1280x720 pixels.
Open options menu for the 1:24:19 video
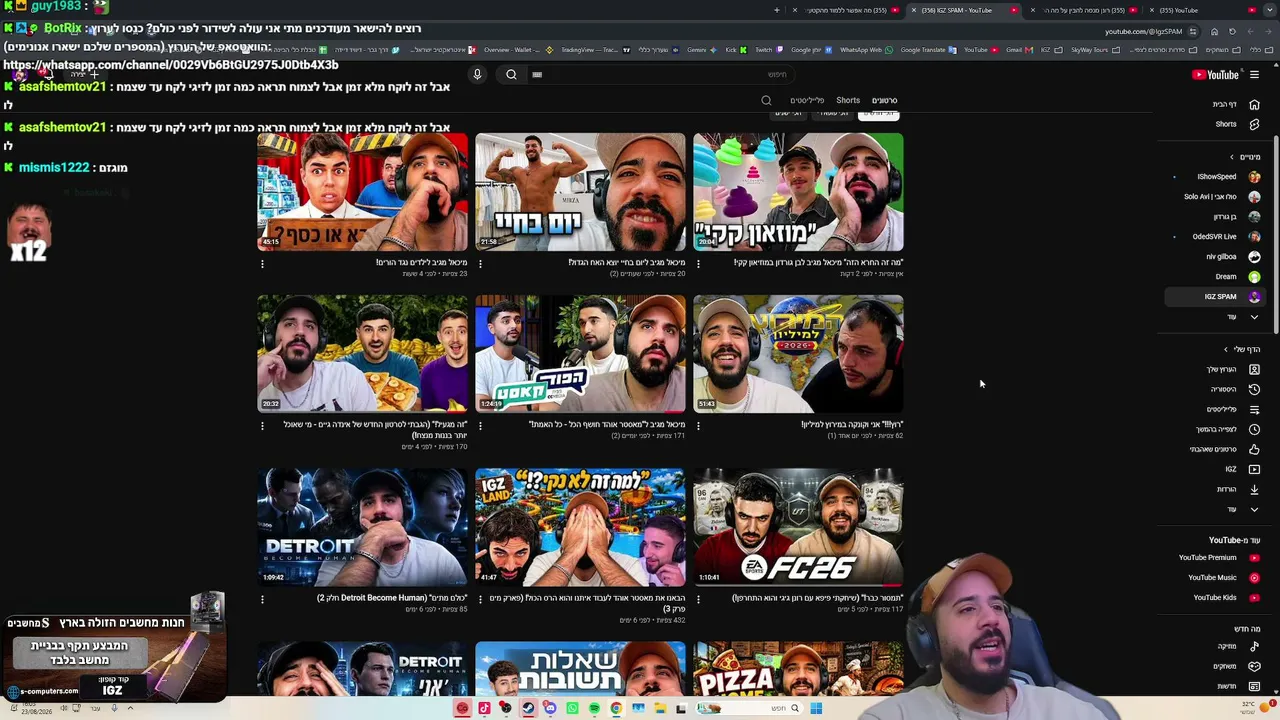480,426
